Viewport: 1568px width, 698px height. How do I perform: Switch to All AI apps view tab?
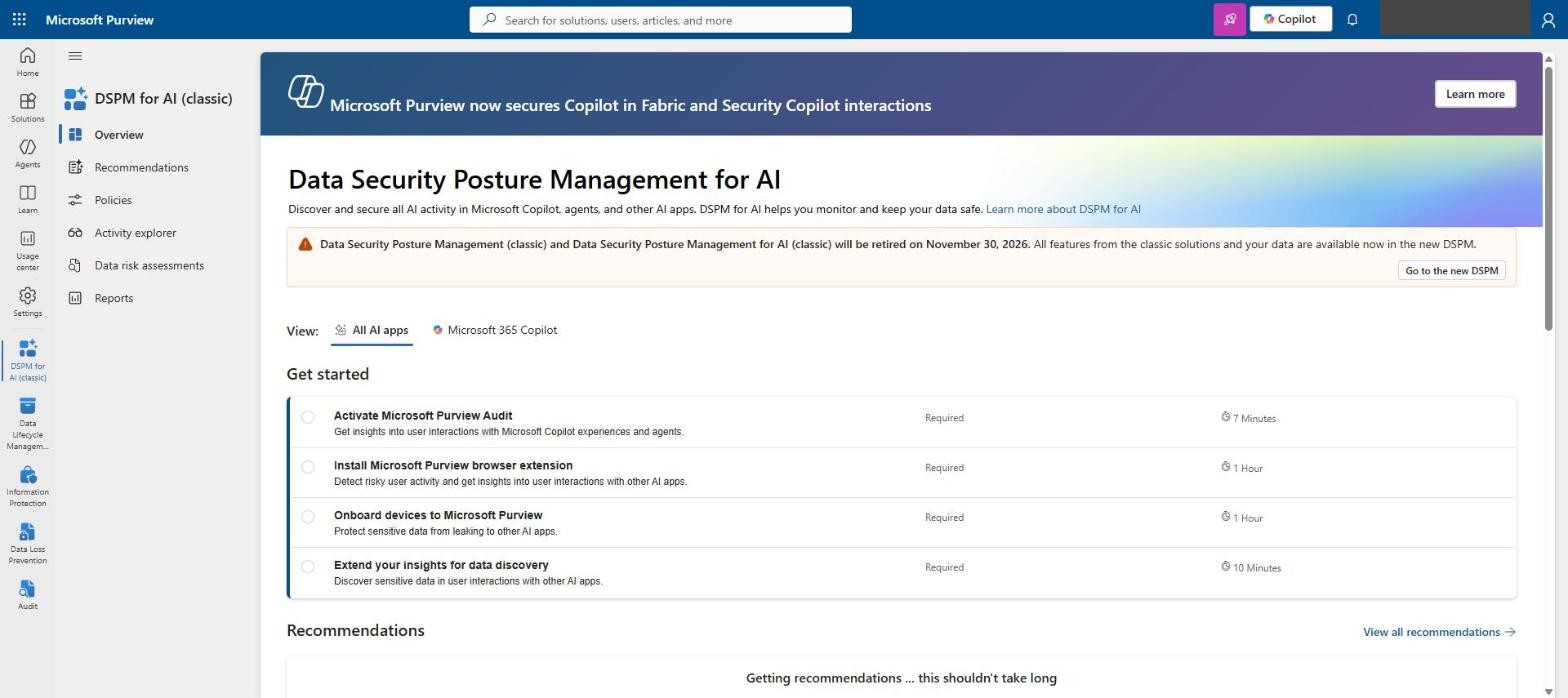coord(371,330)
